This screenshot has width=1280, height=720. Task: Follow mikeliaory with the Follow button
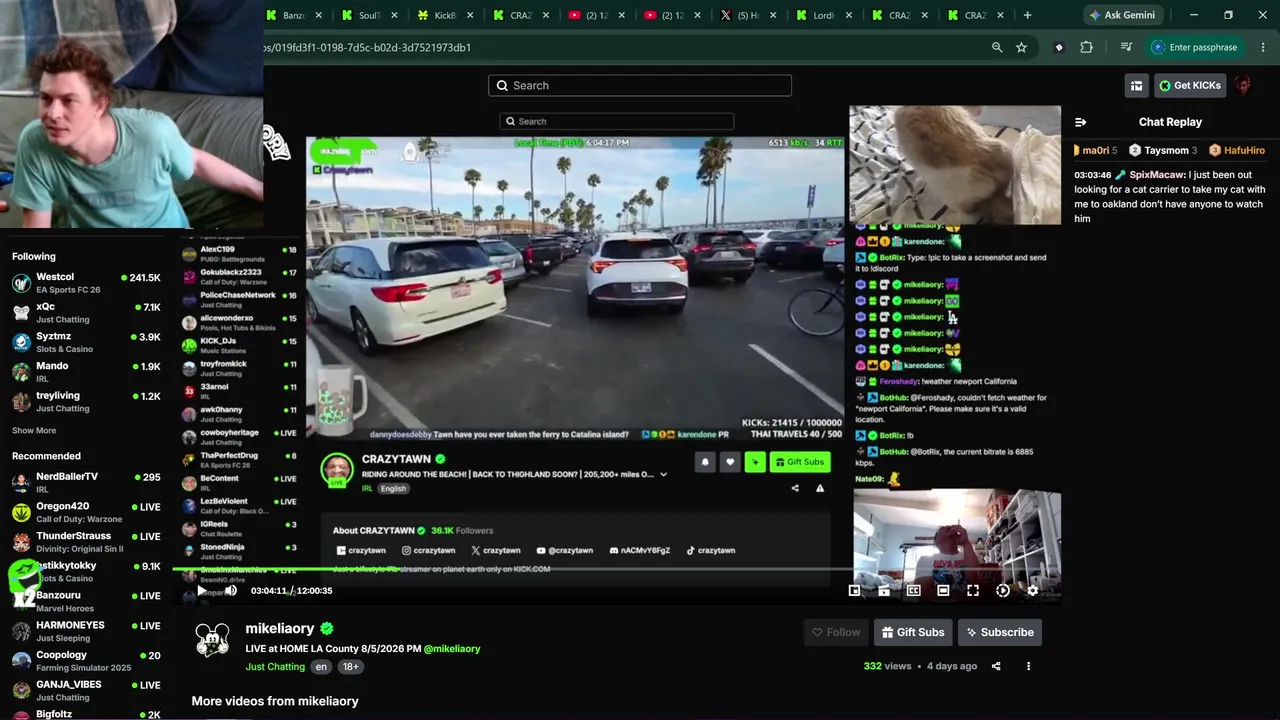[x=836, y=632]
